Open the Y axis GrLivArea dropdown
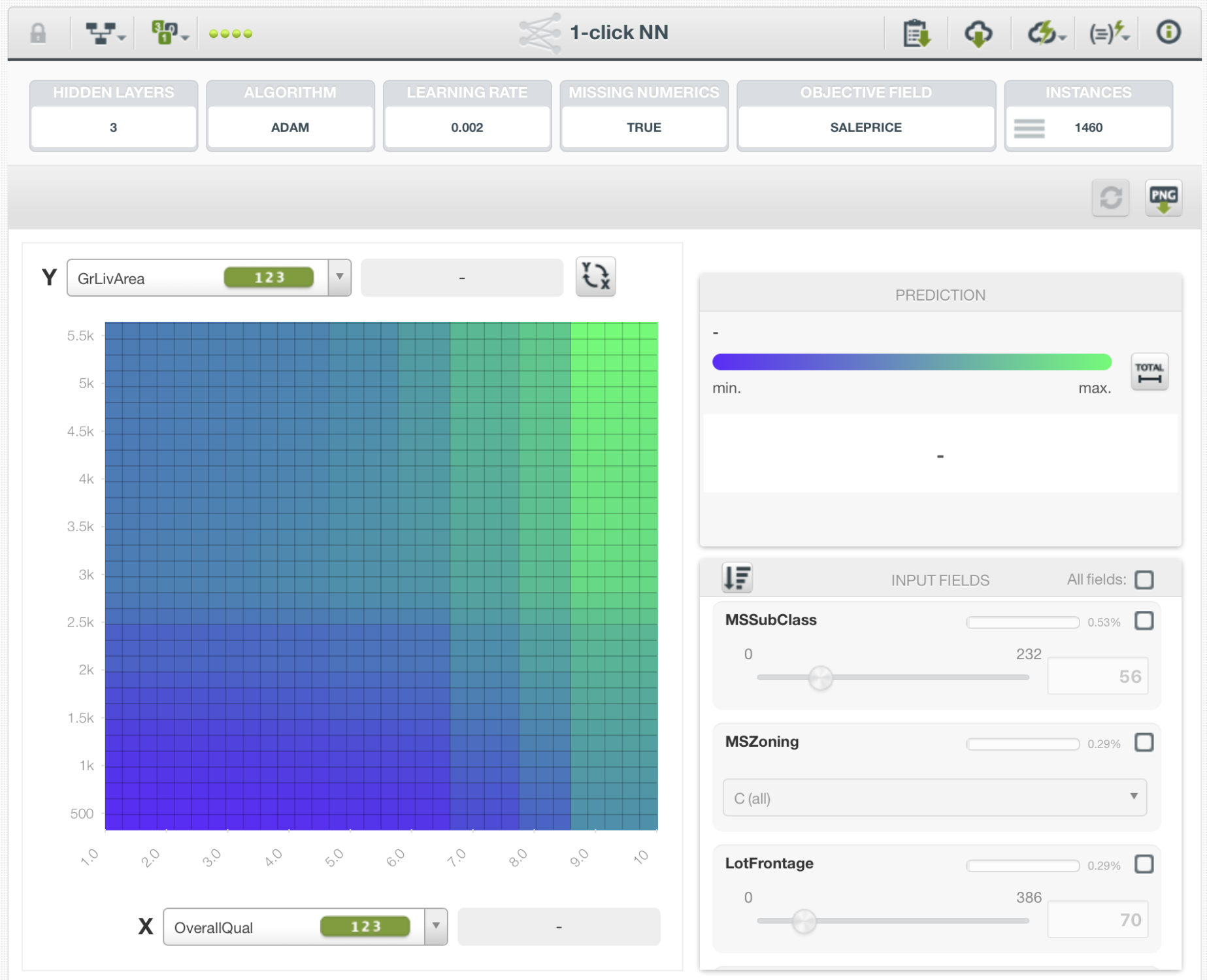Screen dimensions: 1207x980 click(x=209, y=278)
